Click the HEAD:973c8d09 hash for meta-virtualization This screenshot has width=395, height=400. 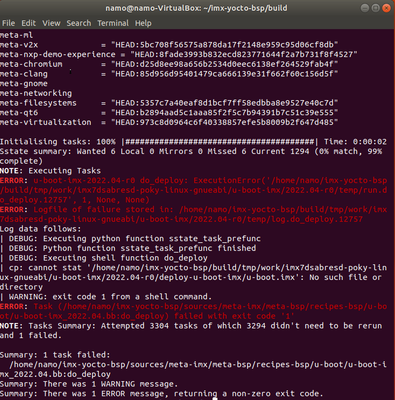[x=225, y=122]
